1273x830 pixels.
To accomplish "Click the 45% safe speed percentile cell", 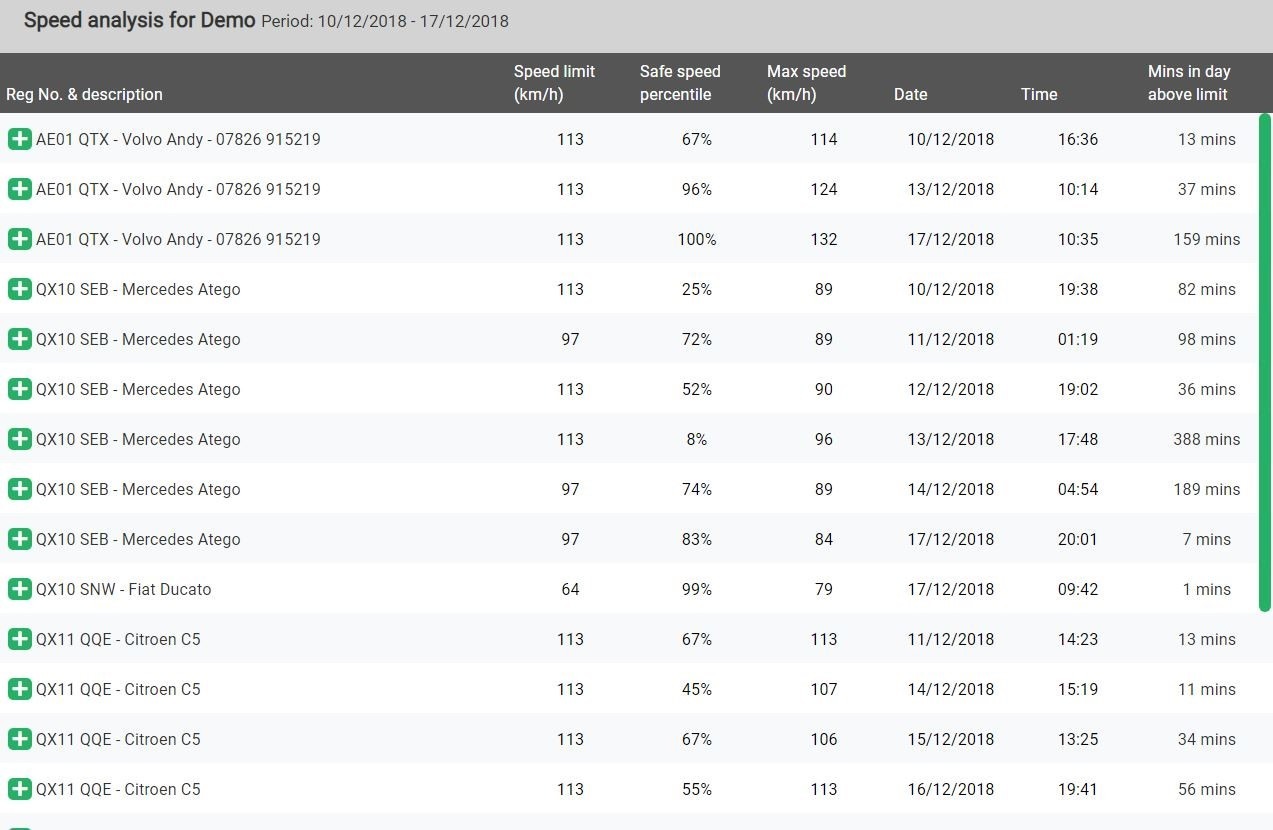I will click(x=697, y=689).
